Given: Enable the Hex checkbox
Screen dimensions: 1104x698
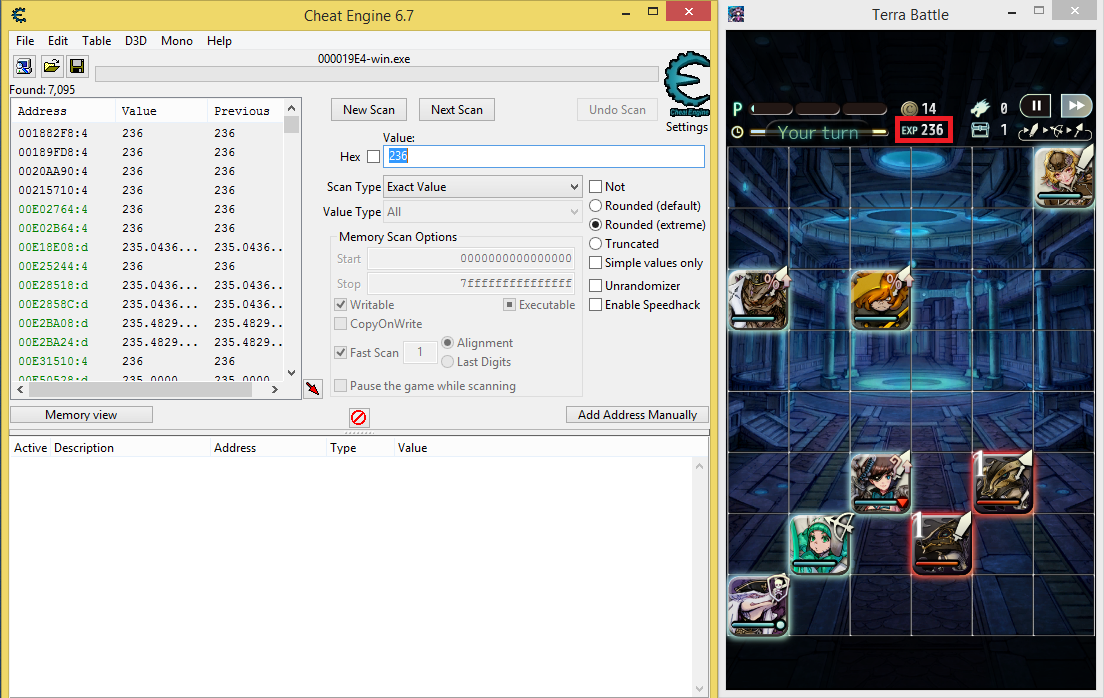Looking at the screenshot, I should point(374,157).
